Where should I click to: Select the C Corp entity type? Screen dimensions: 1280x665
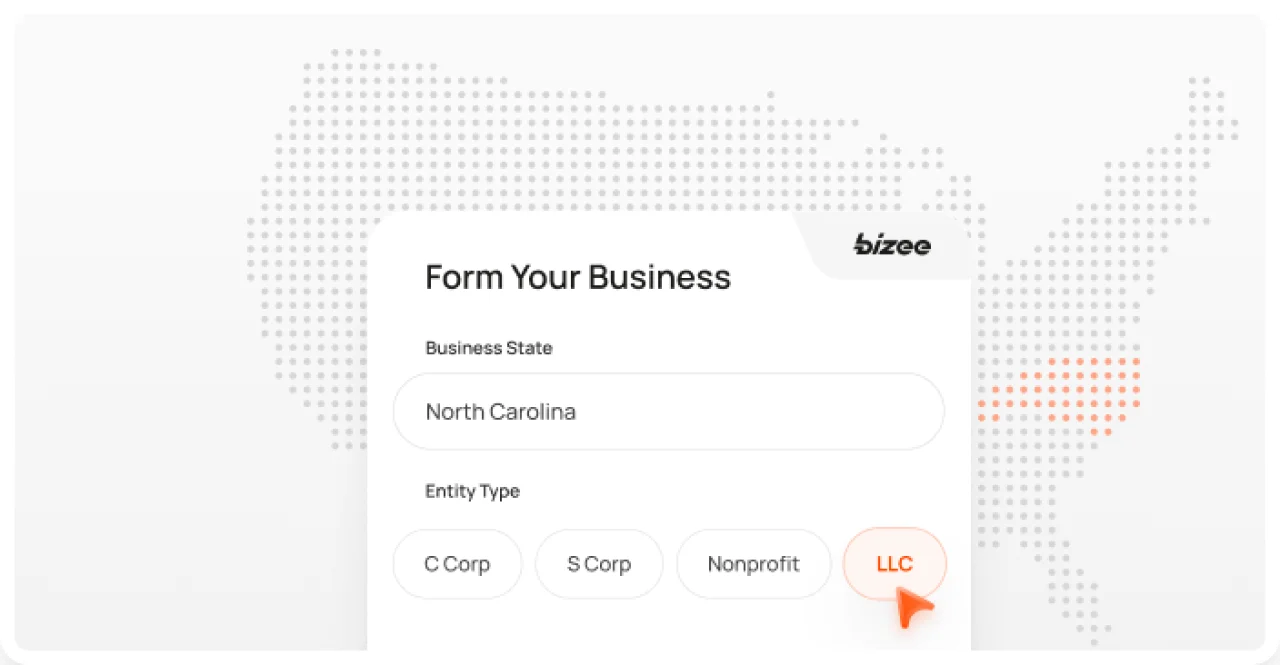coord(457,564)
